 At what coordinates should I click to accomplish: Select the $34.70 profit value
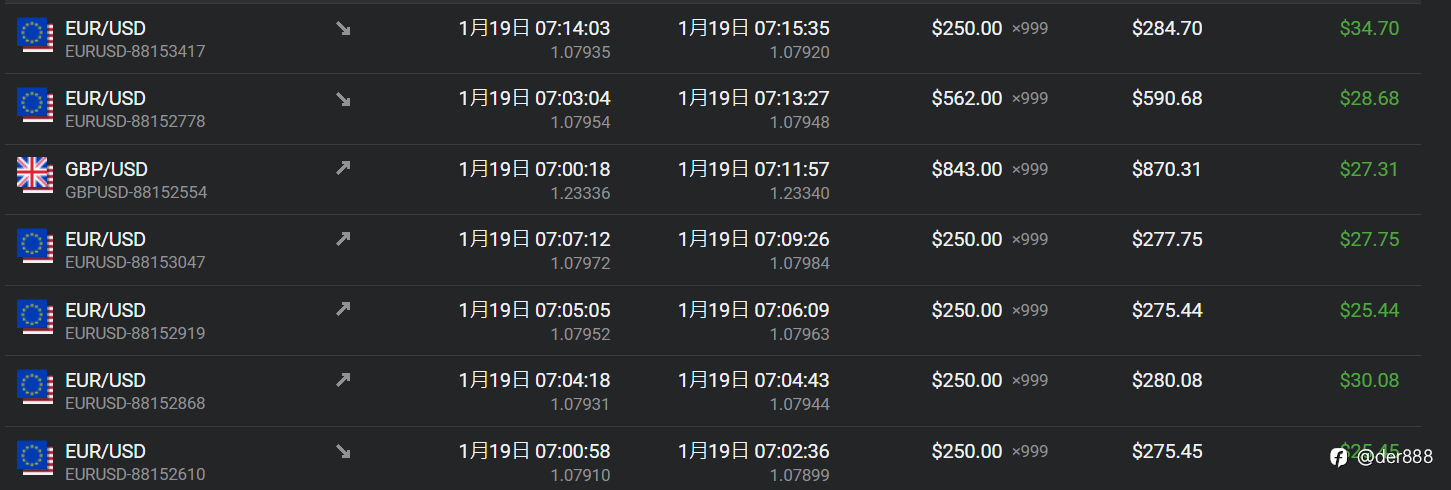click(1369, 29)
